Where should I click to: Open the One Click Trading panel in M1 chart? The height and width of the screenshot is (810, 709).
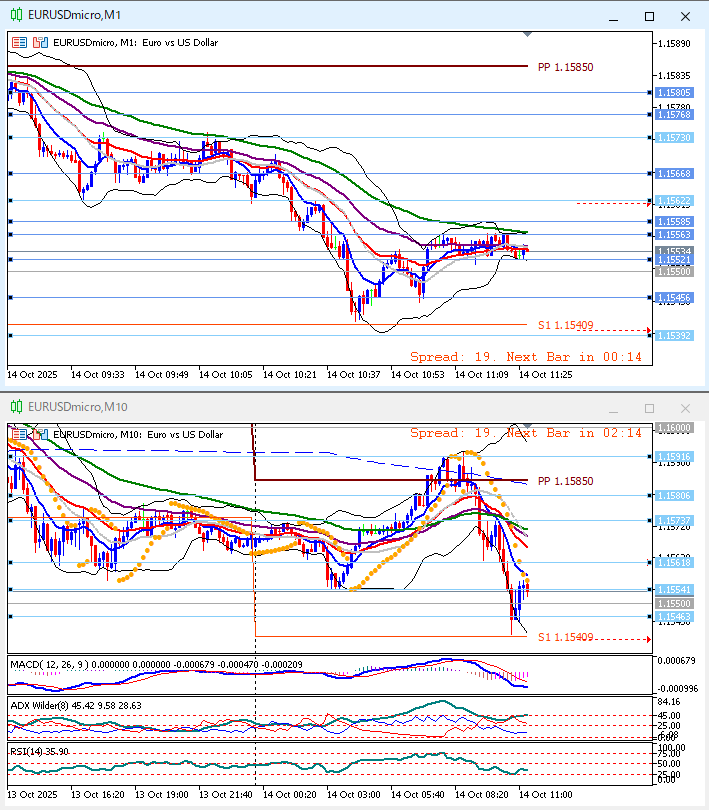point(20,43)
